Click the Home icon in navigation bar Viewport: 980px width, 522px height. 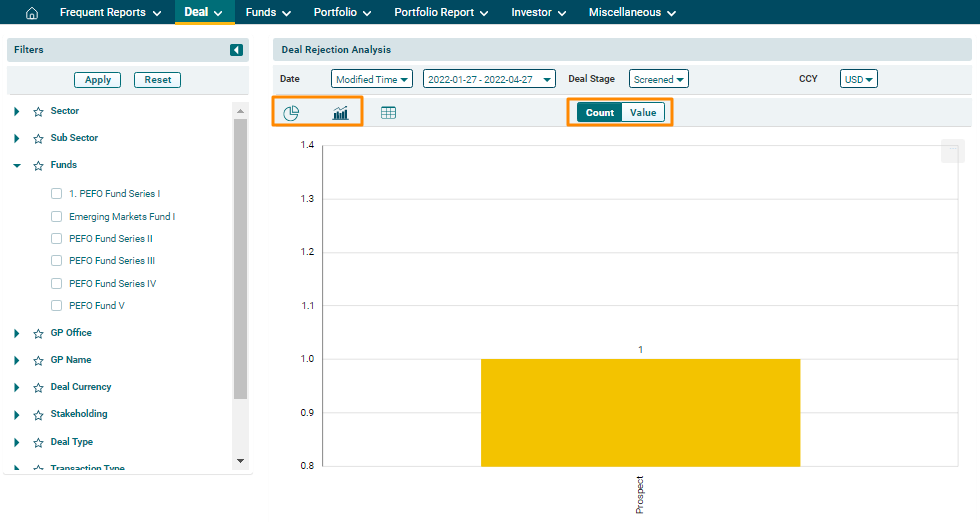31,13
